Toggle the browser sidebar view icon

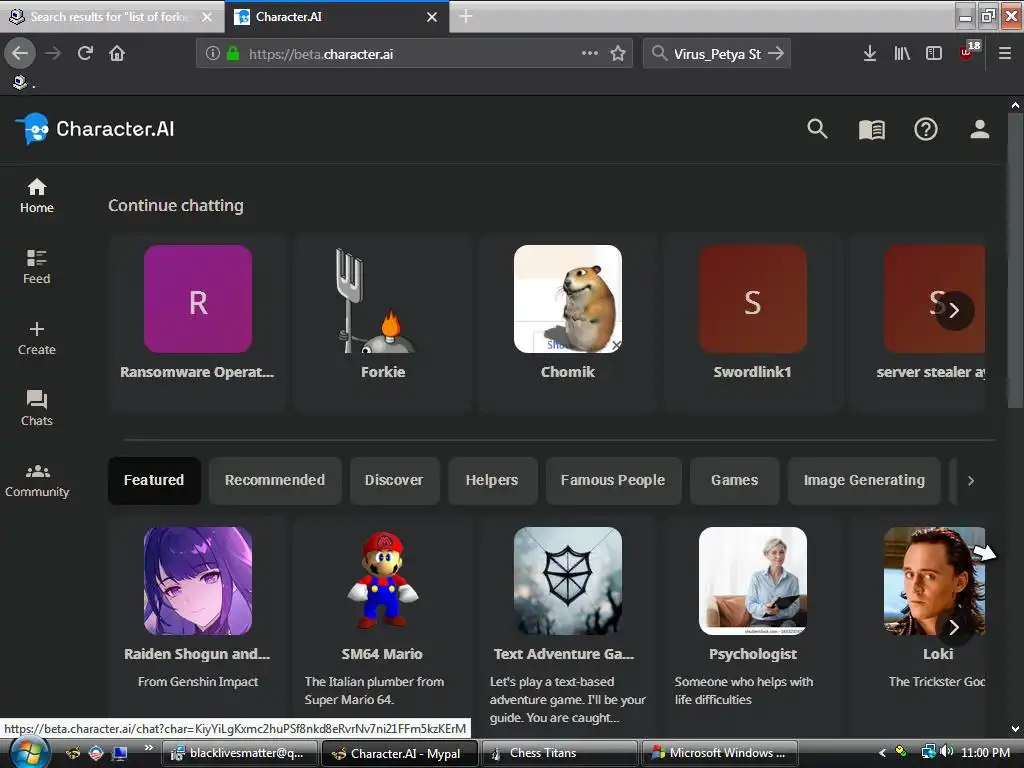pyautogui.click(x=934, y=54)
